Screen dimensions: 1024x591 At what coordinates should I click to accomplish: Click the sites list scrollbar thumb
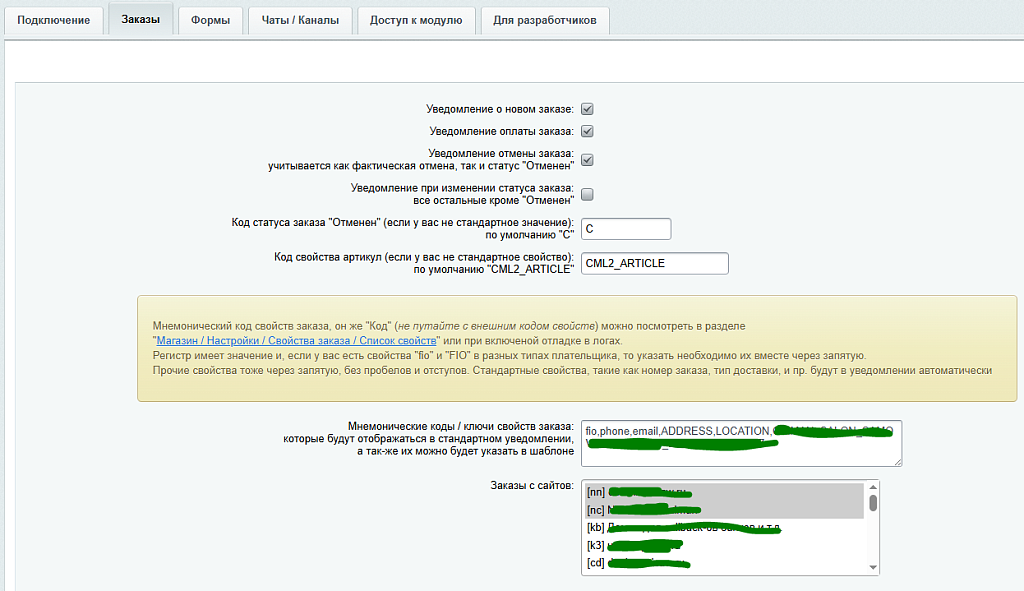873,503
